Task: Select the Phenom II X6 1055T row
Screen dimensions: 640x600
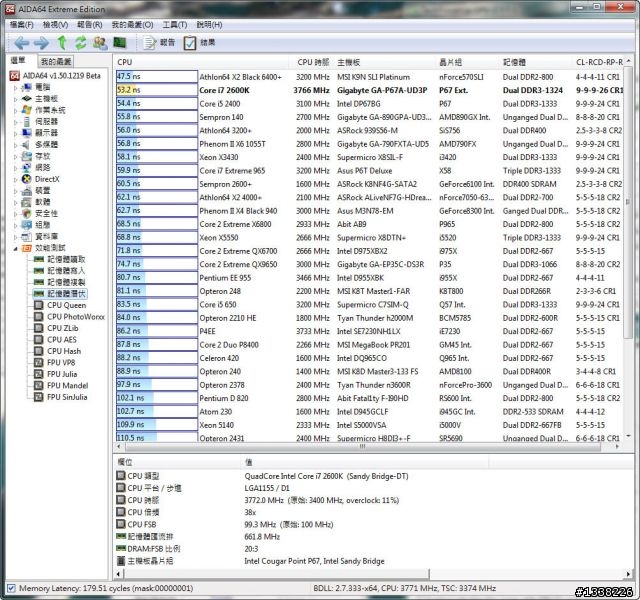Action: click(369, 144)
